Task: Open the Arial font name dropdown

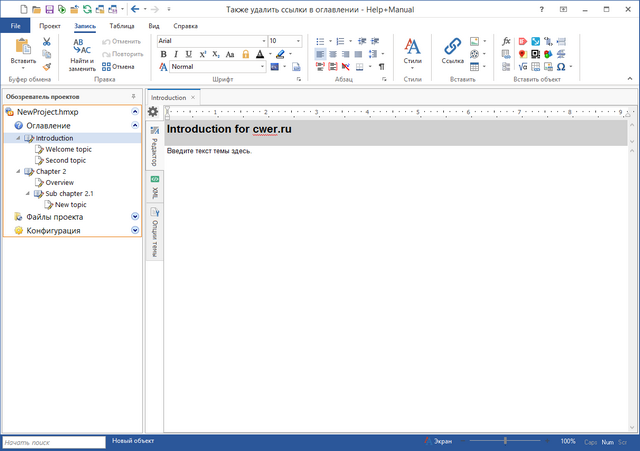Action: click(209, 41)
